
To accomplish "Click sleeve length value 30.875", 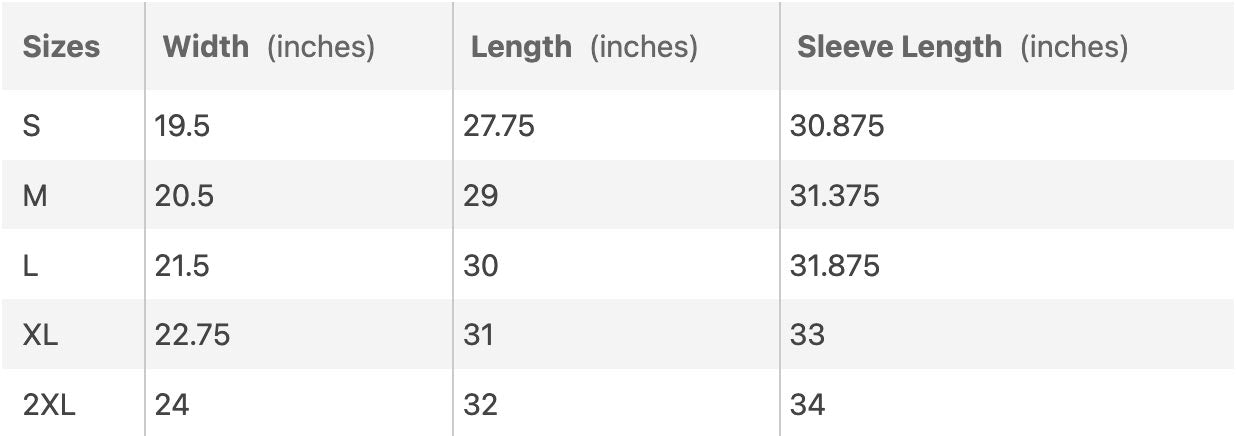I will (837, 127).
